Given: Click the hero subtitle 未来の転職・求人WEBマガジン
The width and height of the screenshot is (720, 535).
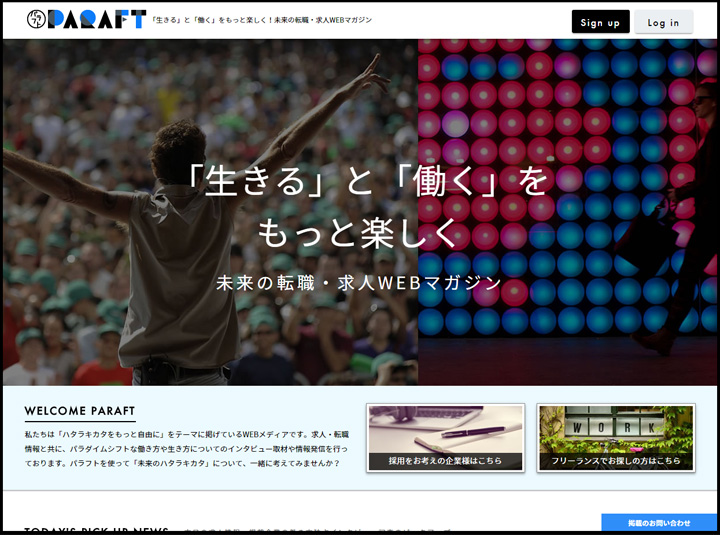Looking at the screenshot, I should click(x=359, y=283).
